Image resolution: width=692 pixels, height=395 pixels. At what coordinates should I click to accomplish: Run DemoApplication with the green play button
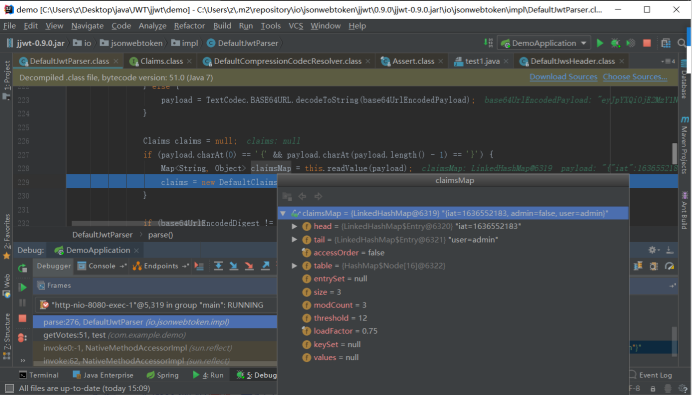pyautogui.click(x=600, y=43)
